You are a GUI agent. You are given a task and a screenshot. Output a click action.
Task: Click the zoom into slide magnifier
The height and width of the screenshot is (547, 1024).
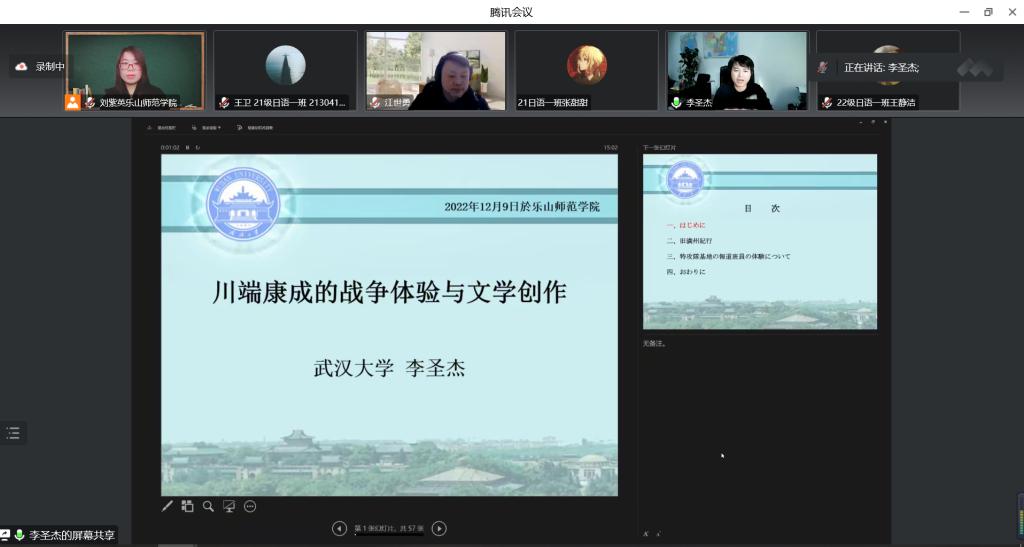(x=208, y=506)
